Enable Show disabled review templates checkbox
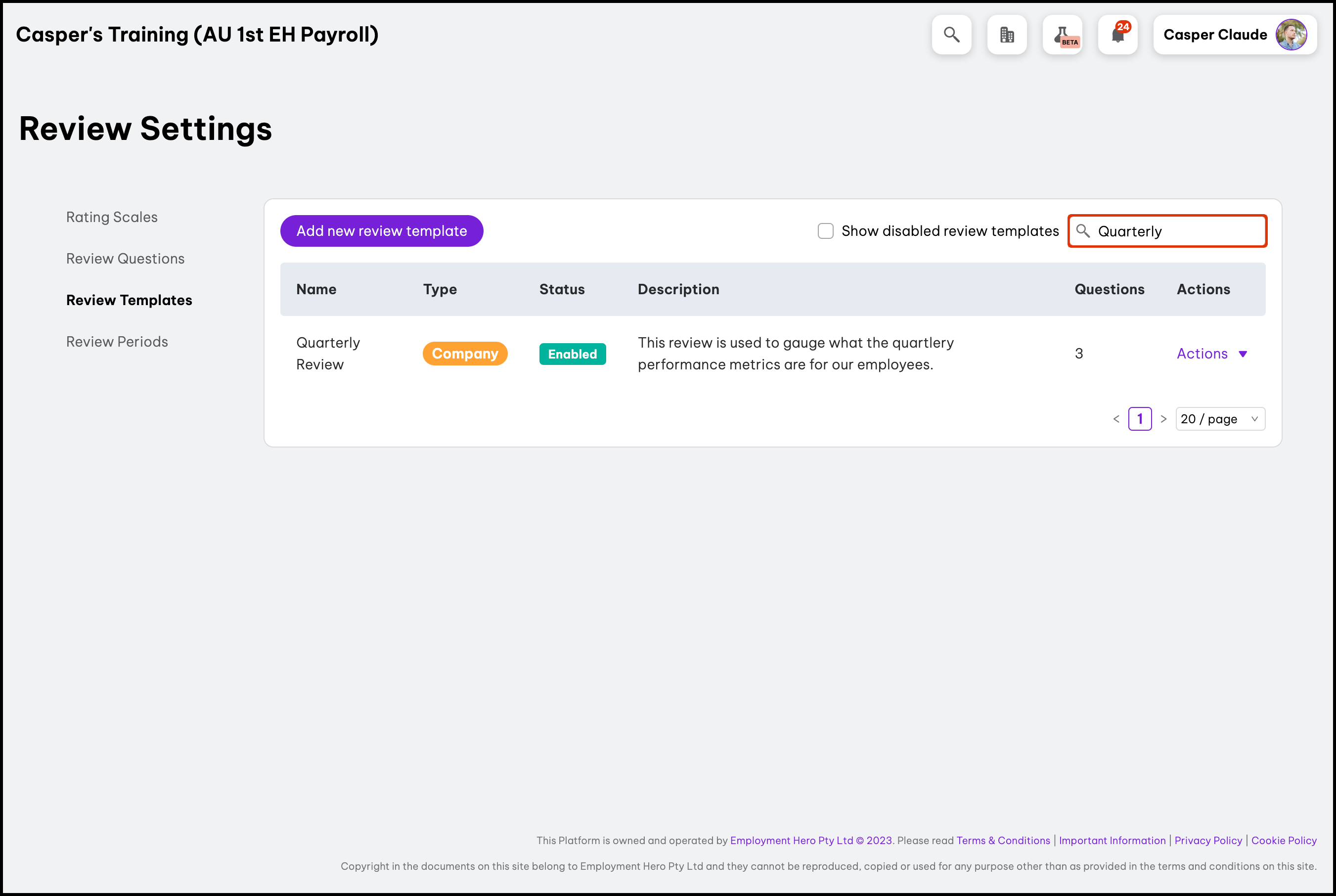Viewport: 1336px width, 896px height. 825,231
